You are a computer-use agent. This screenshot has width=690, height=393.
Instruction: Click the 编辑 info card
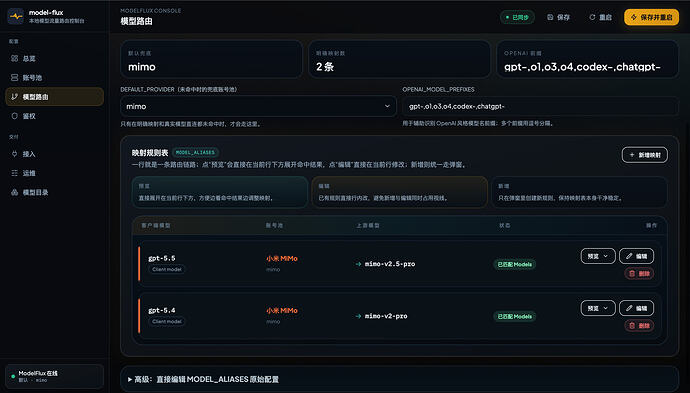(x=400, y=192)
